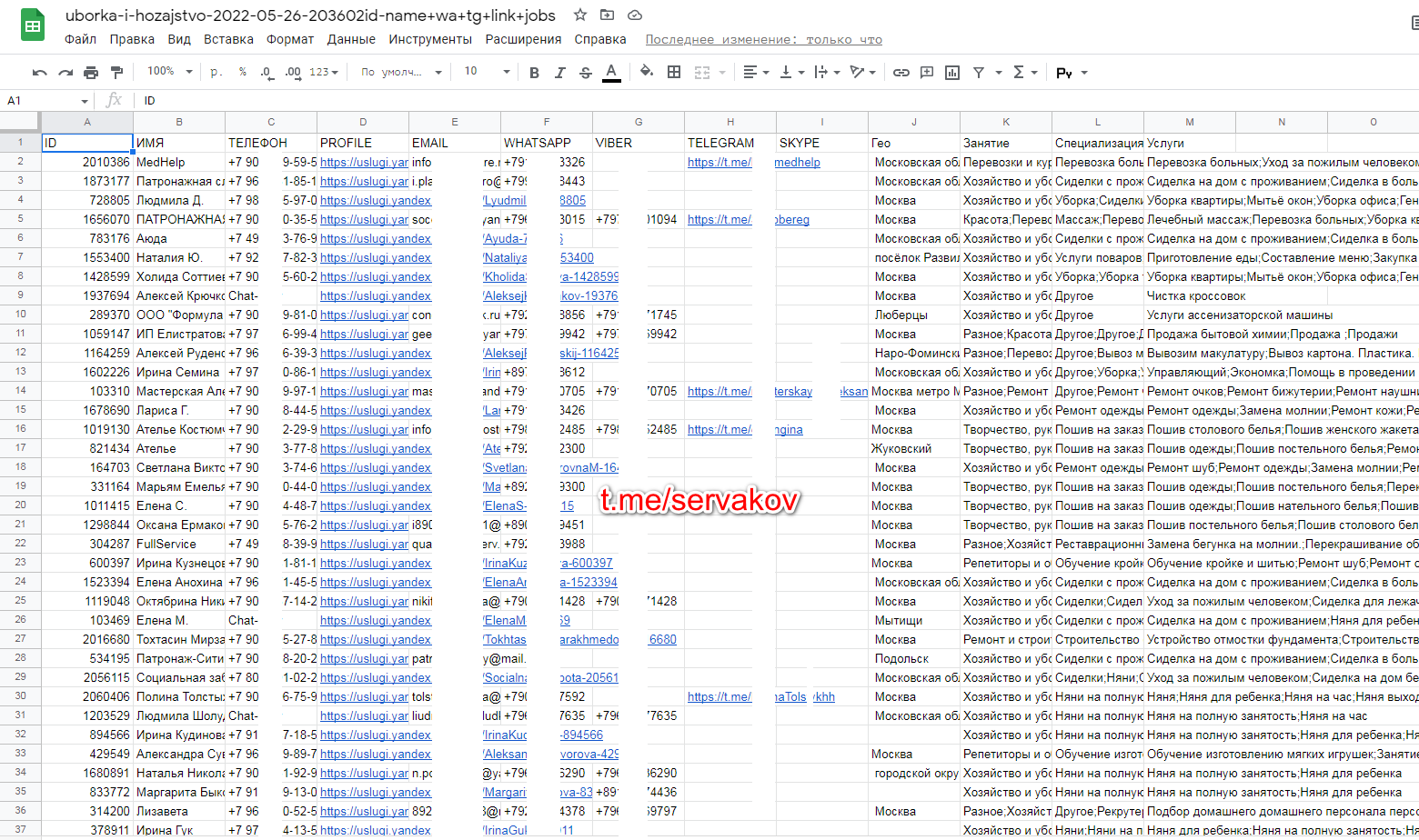This screenshot has height=840, width=1419.
Task: Format cells as currency (р.)
Action: point(216,72)
